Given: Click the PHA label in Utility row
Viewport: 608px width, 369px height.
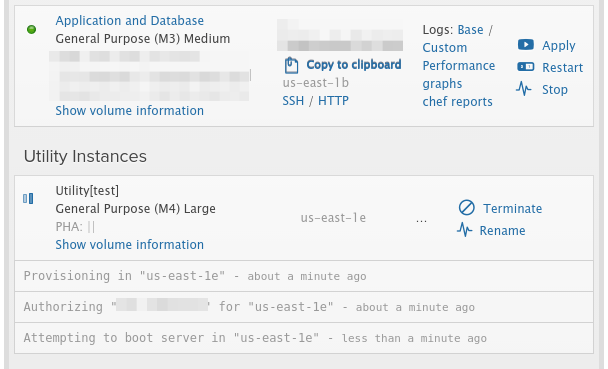Looking at the screenshot, I should (69, 226).
